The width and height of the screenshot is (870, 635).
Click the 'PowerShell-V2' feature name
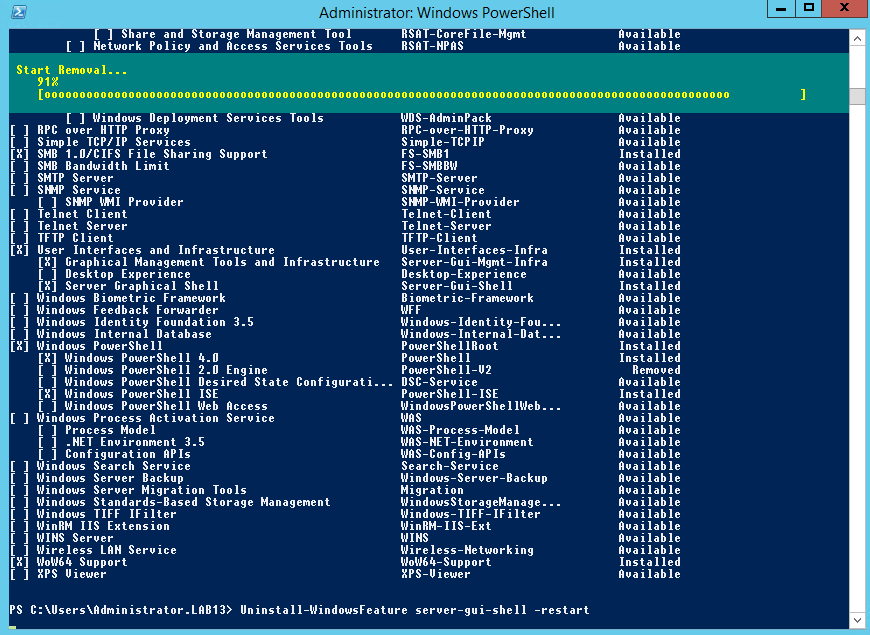click(x=446, y=370)
